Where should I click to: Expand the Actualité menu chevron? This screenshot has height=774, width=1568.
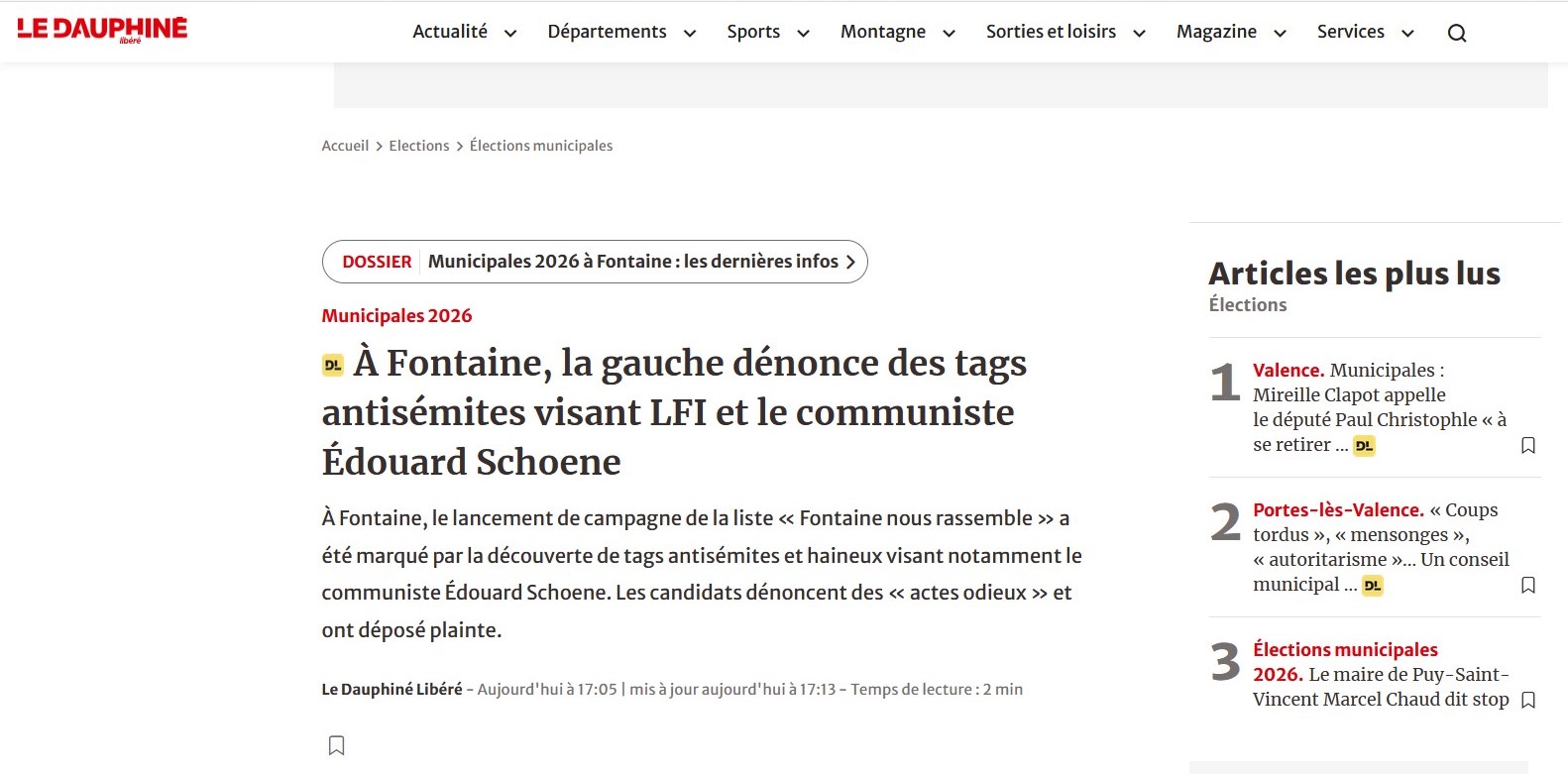tap(510, 34)
